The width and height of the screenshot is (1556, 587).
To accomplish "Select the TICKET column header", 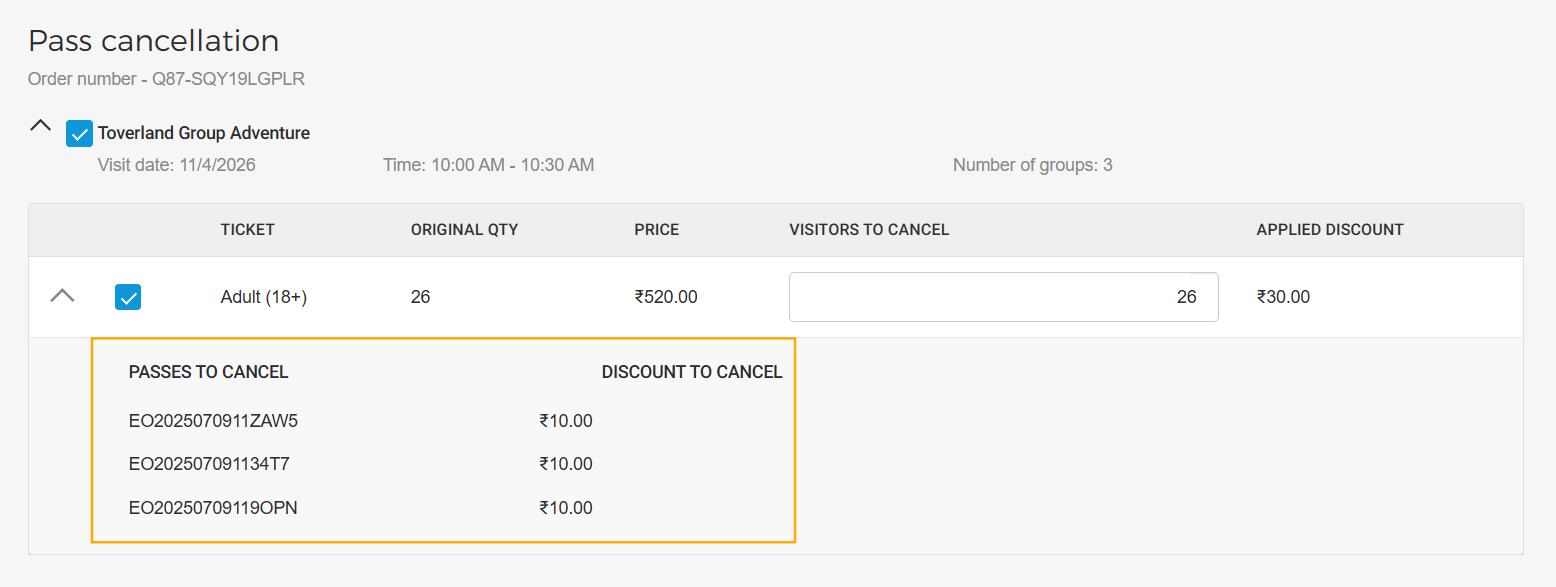I will 248,230.
